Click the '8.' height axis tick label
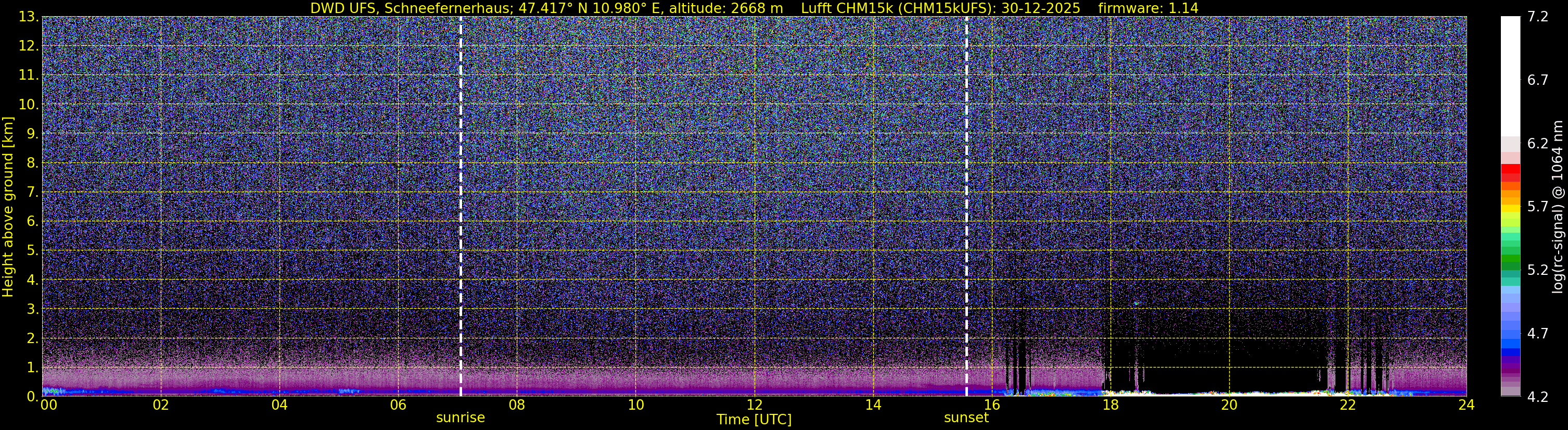Image resolution: width=1568 pixels, height=430 pixels. (33, 162)
